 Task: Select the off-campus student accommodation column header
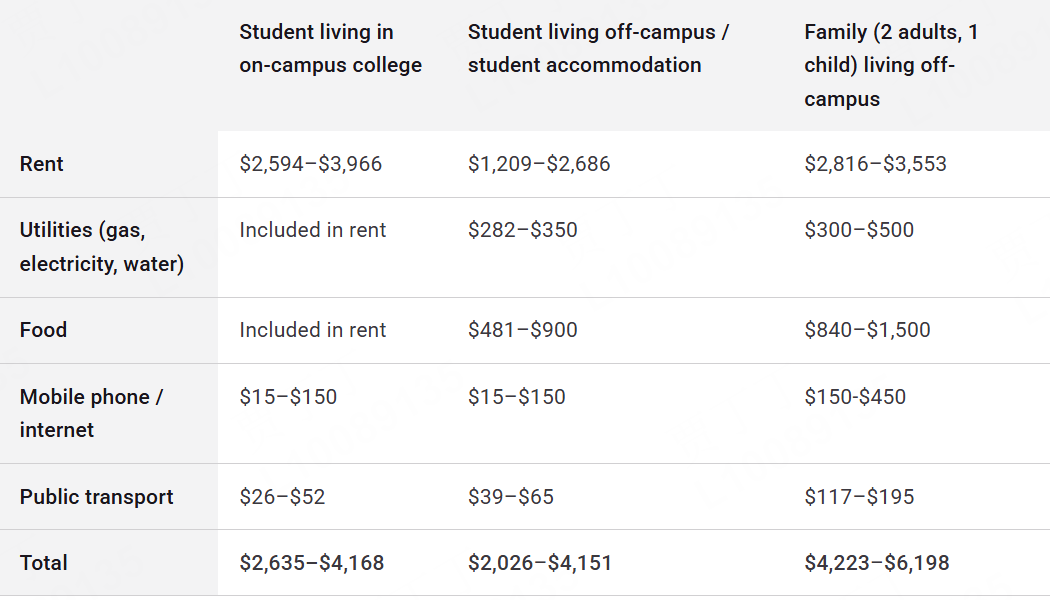[598, 49]
